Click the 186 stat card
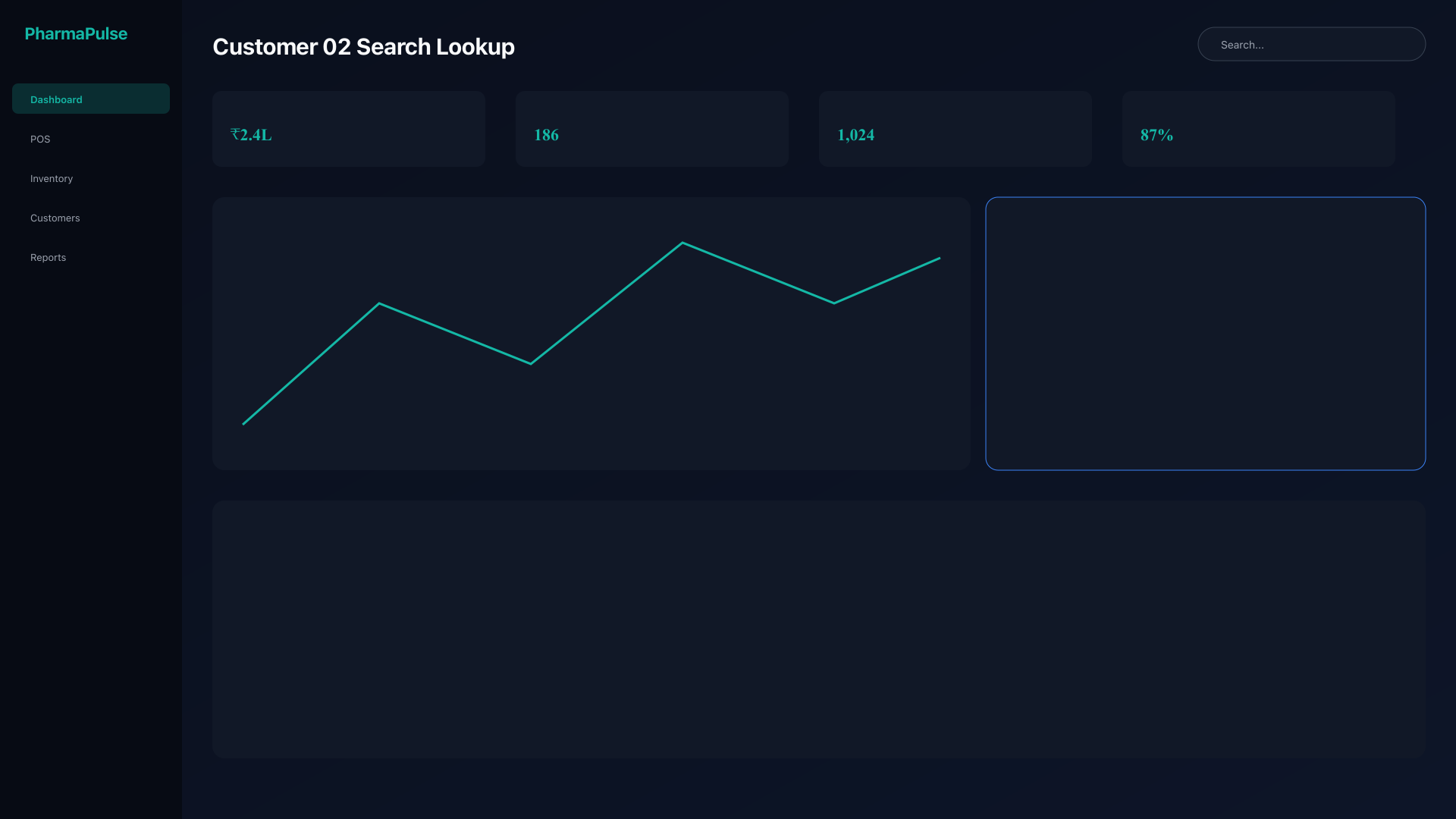 pyautogui.click(x=652, y=129)
